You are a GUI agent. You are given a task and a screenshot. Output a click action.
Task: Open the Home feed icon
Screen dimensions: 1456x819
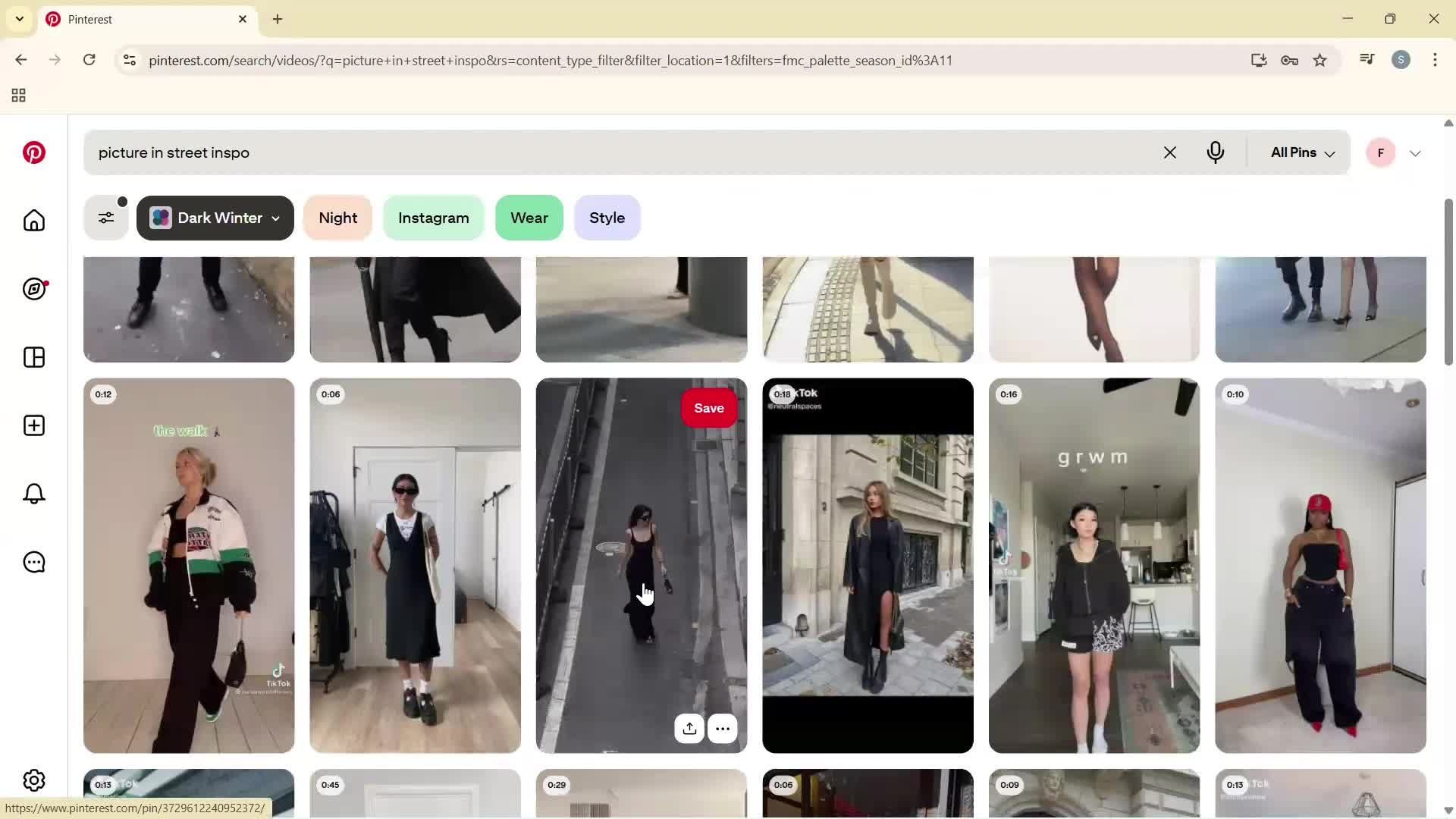(x=33, y=221)
